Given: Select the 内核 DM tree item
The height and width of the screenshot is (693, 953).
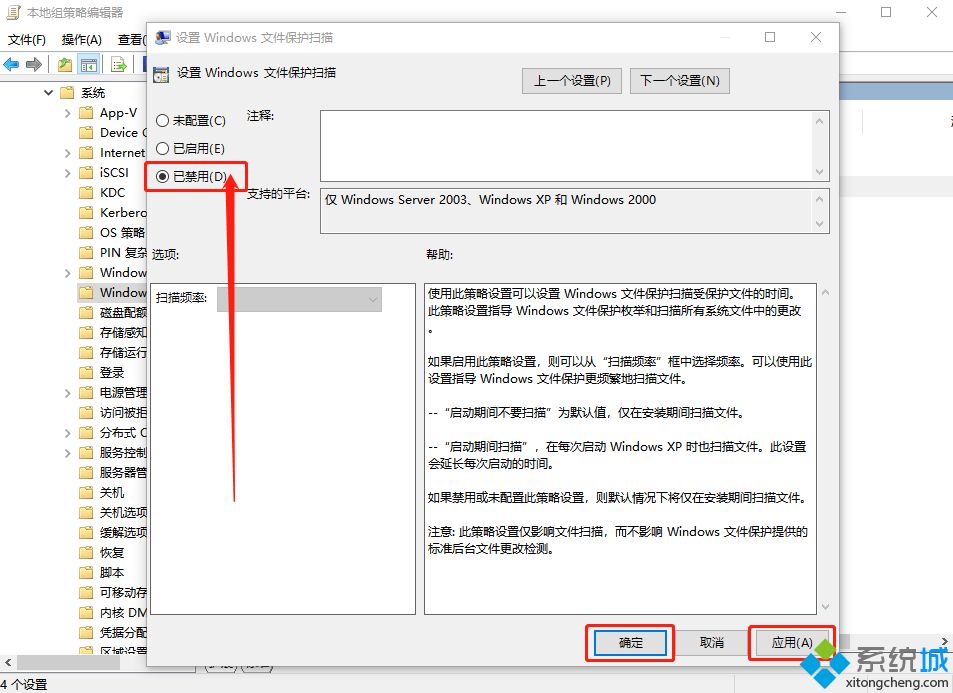Looking at the screenshot, I should point(123,613).
